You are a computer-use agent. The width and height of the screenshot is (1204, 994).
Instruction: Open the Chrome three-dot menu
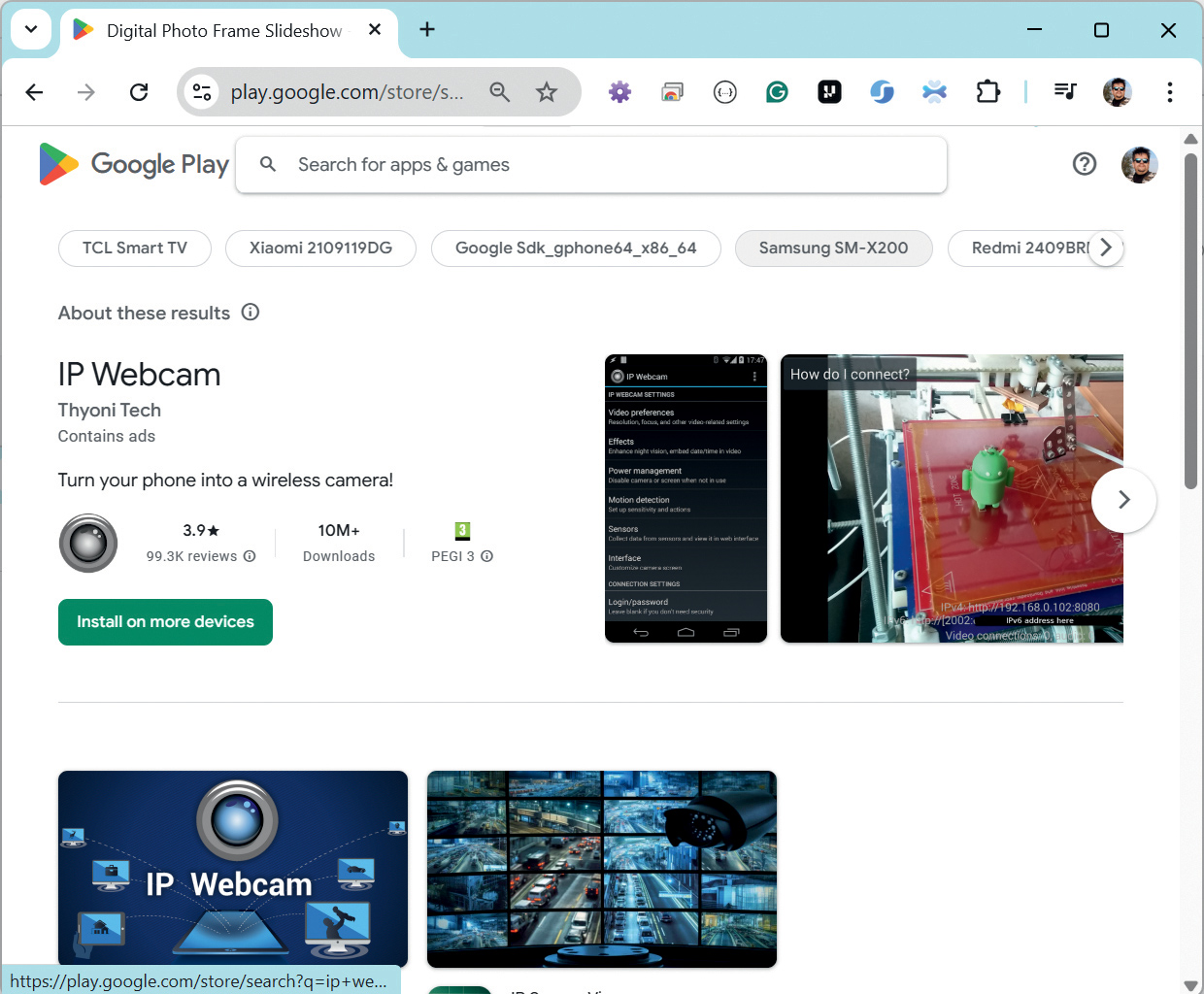1170,92
